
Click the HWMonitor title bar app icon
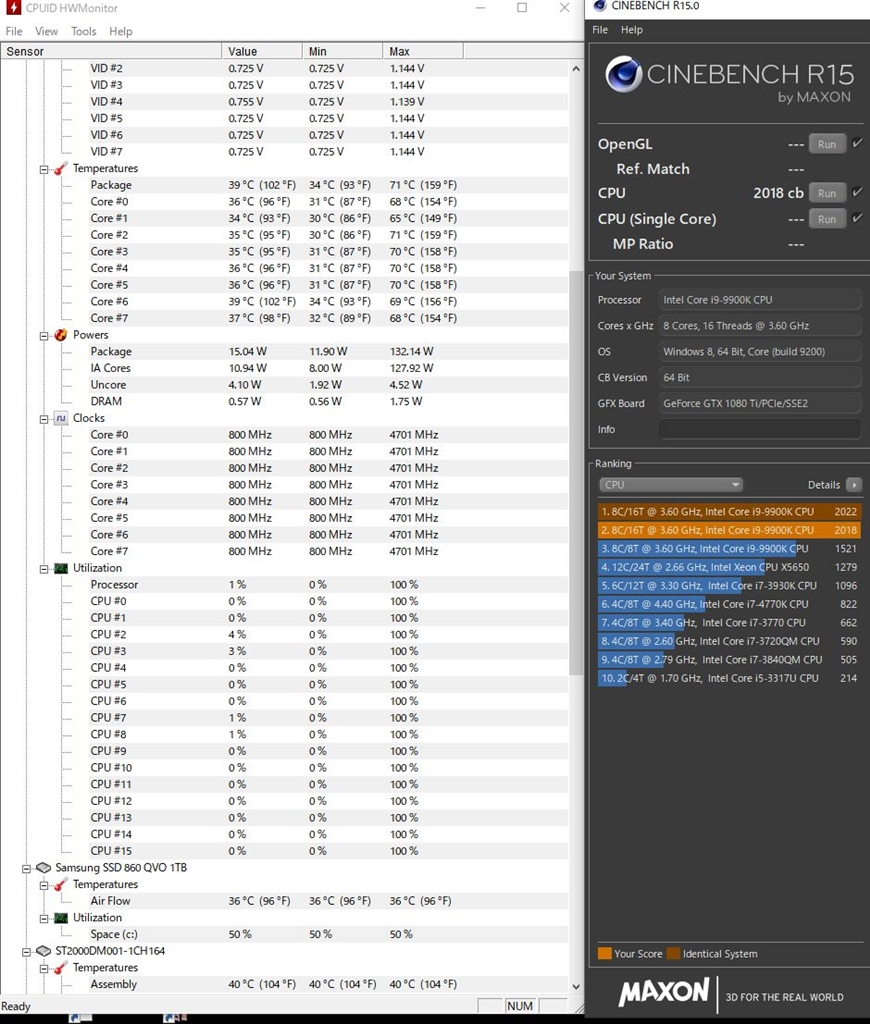point(12,8)
